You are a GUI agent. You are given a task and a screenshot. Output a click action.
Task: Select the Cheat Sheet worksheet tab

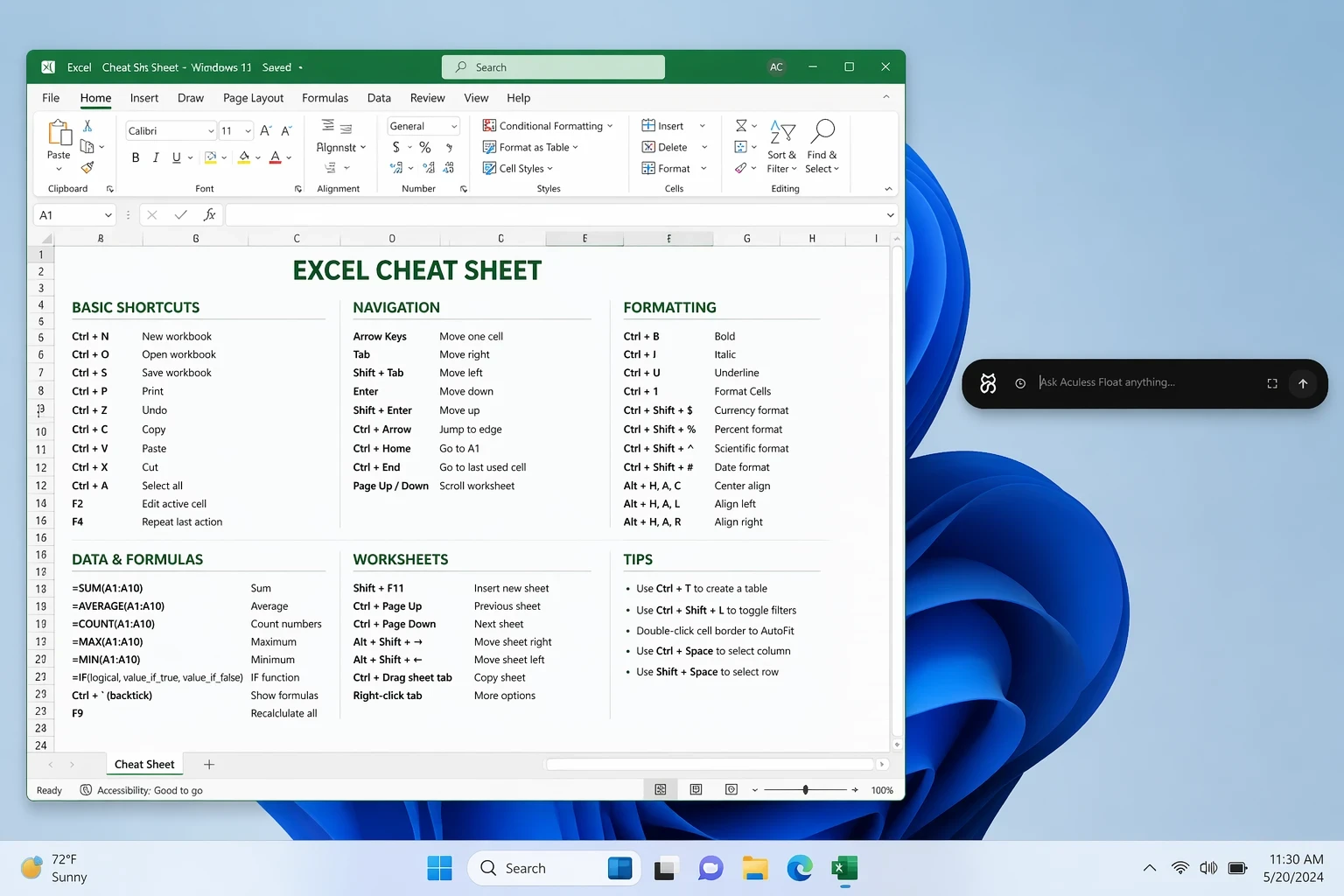coord(144,764)
